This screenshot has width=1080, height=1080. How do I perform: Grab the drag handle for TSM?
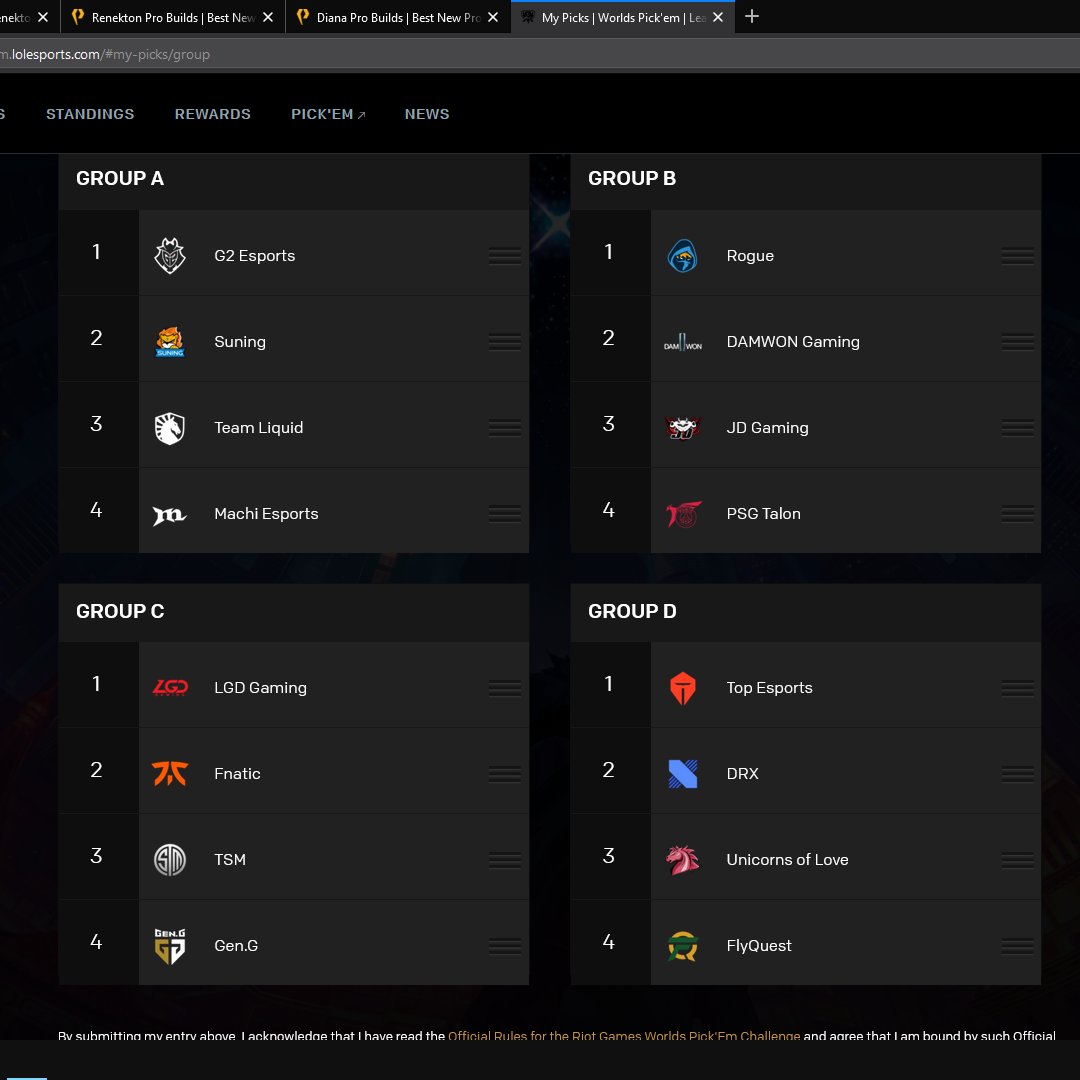point(505,860)
